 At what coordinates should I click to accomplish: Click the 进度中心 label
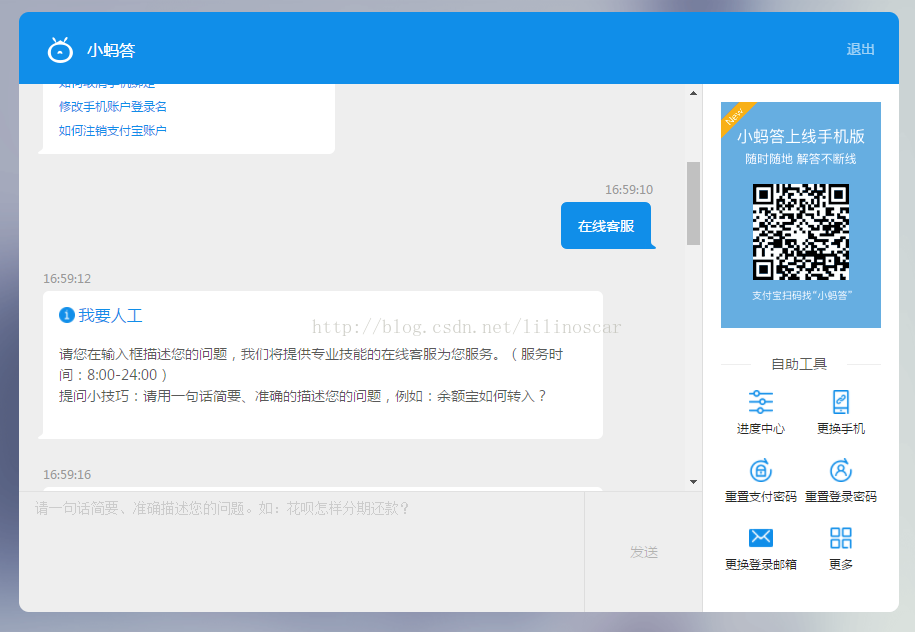point(760,429)
